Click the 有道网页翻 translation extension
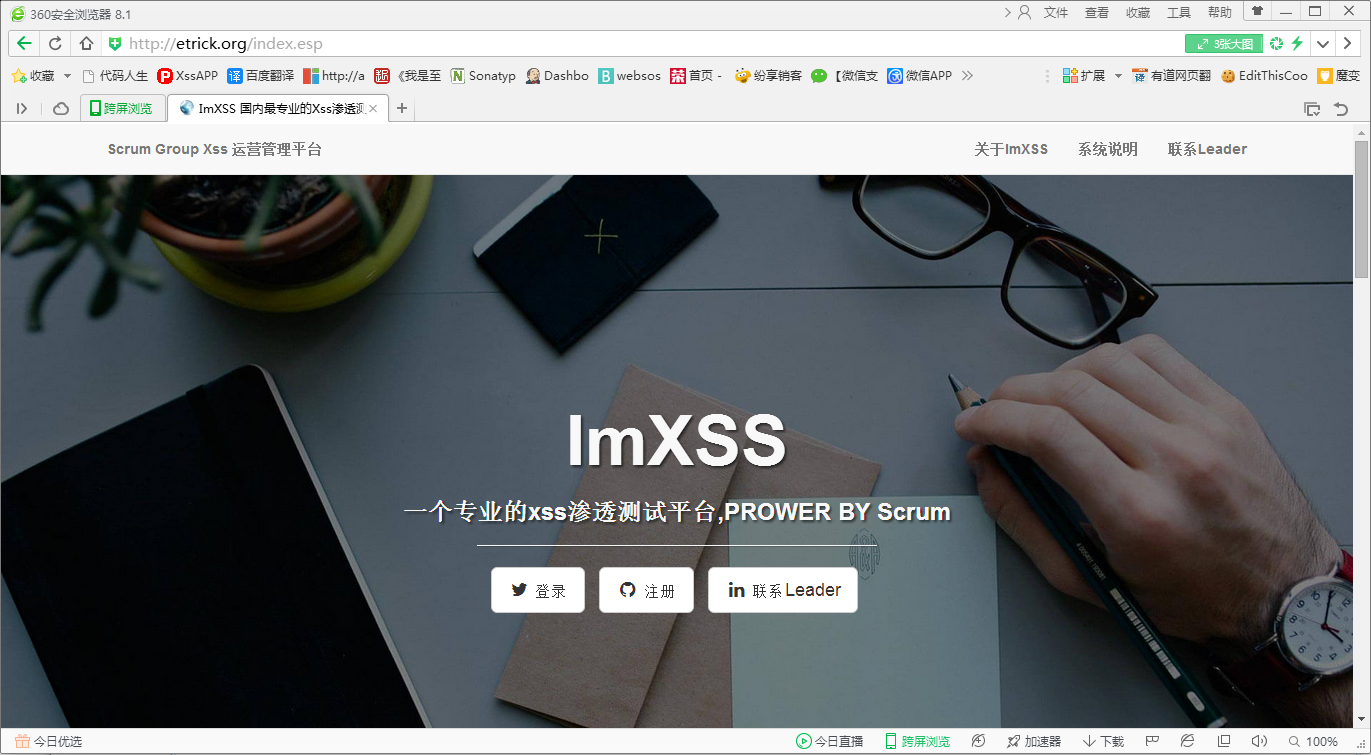Image resolution: width=1371 pixels, height=755 pixels. pyautogui.click(x=1171, y=75)
